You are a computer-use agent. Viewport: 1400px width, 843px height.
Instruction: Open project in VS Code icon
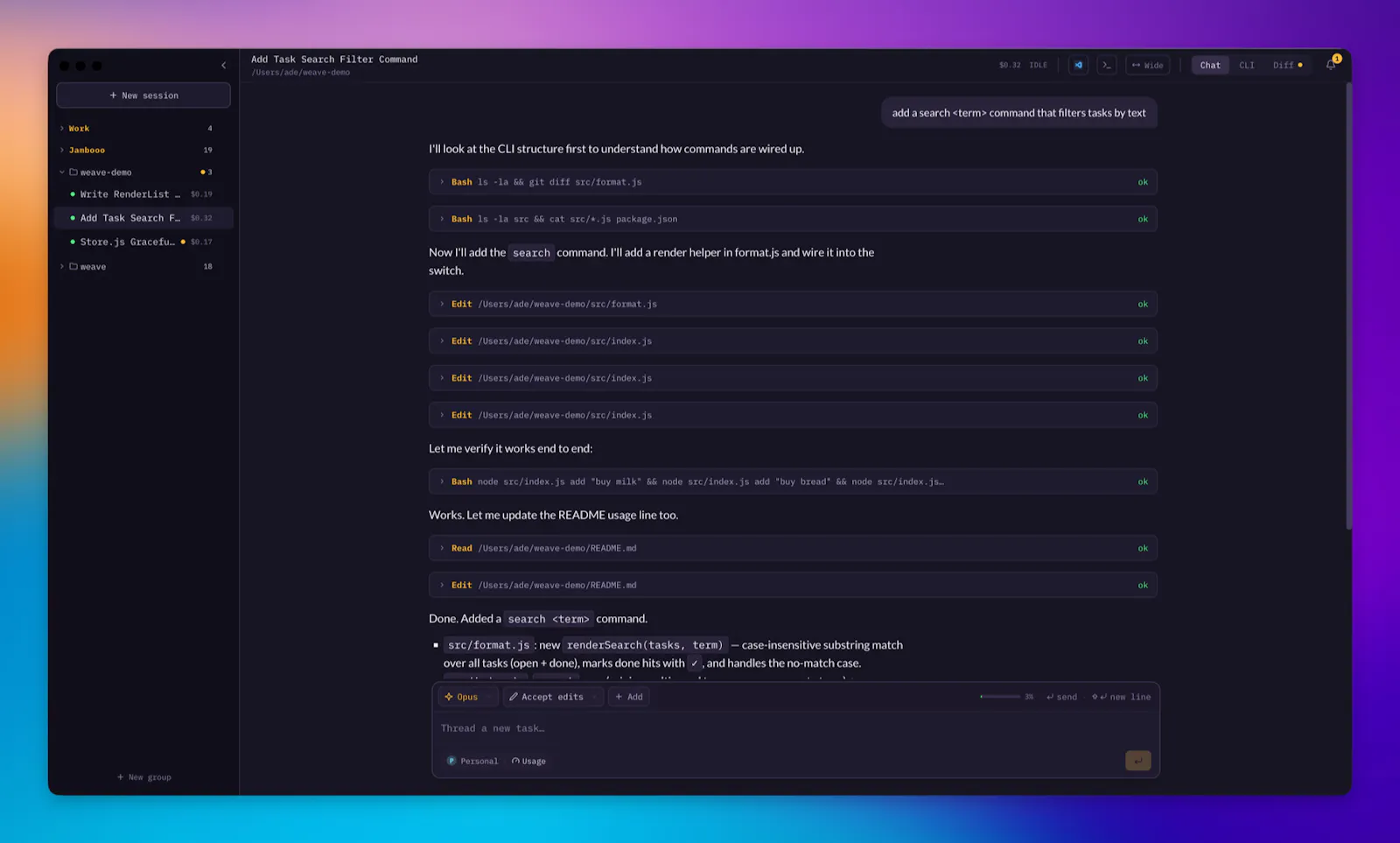[x=1078, y=65]
